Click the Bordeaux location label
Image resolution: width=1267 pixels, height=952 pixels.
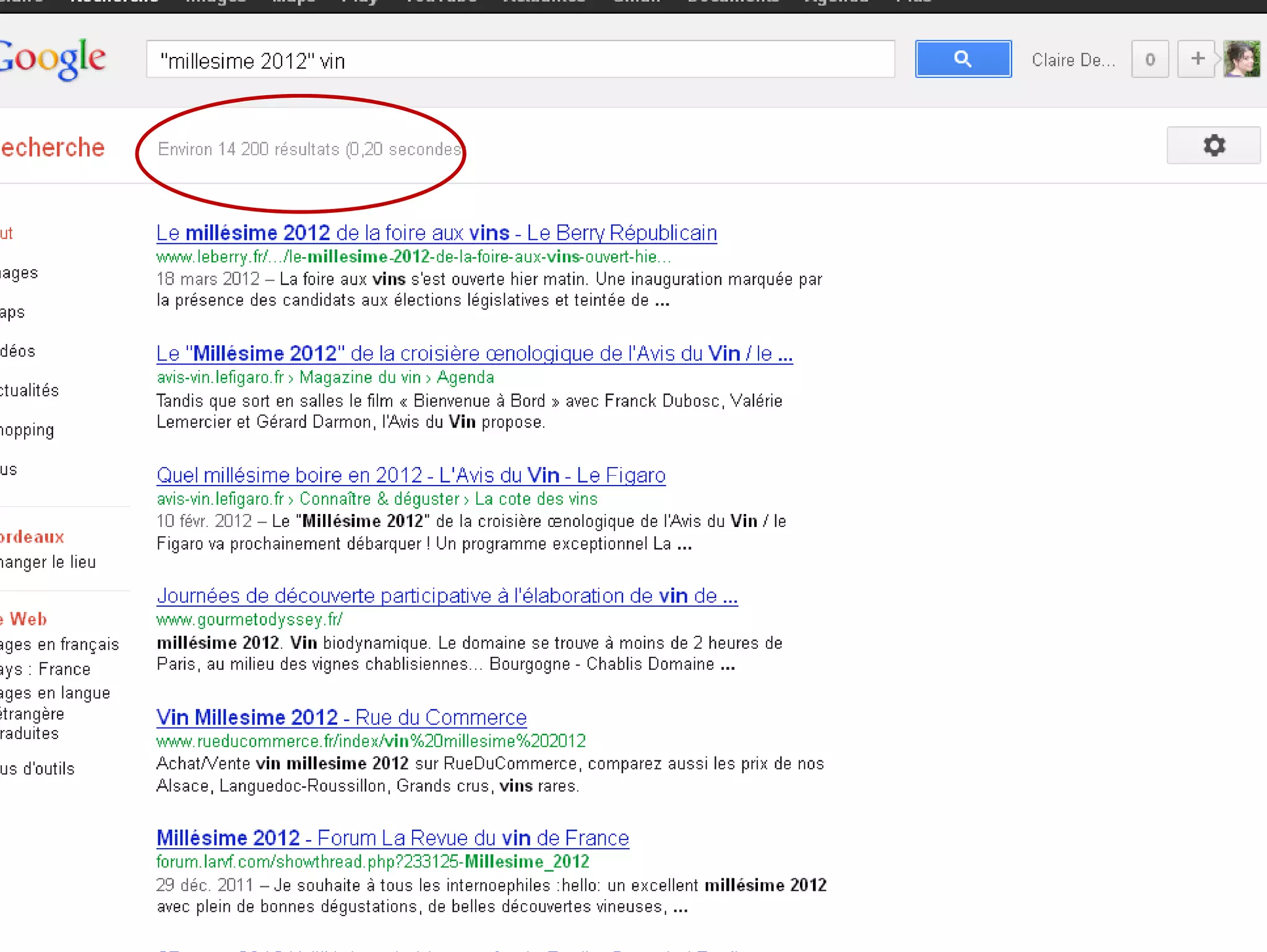coord(32,536)
